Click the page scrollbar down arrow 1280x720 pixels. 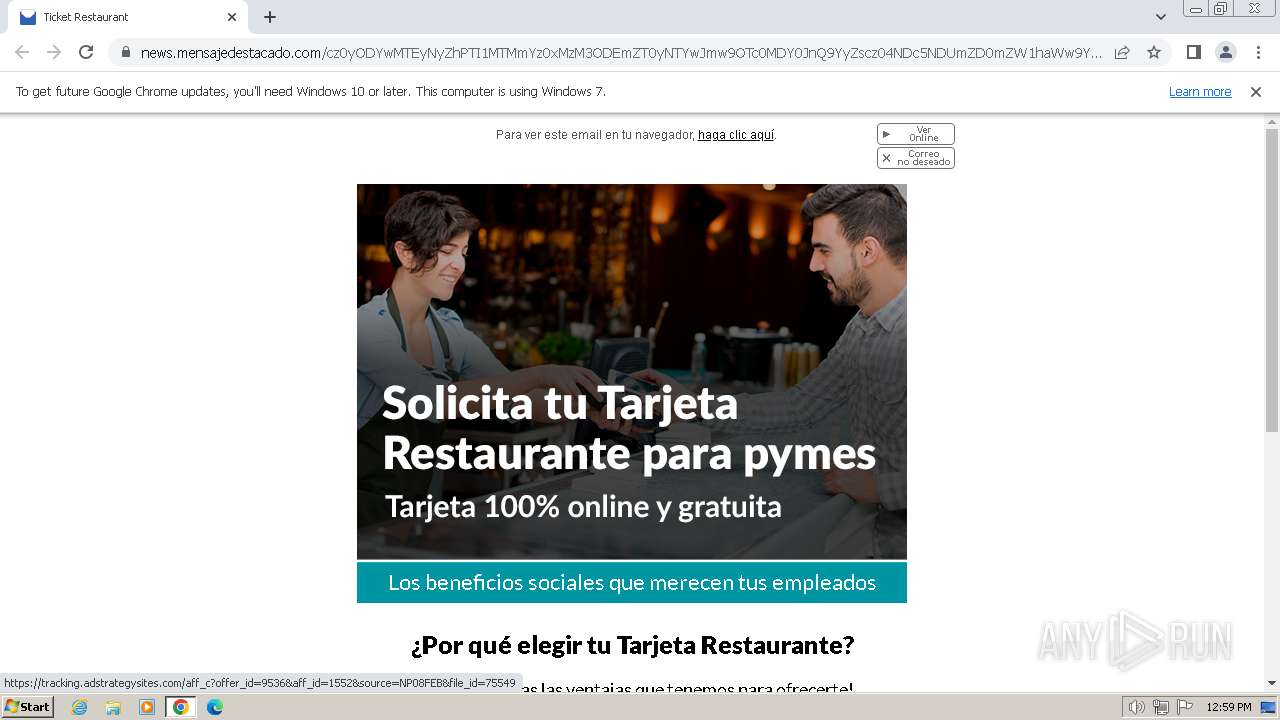1272,684
